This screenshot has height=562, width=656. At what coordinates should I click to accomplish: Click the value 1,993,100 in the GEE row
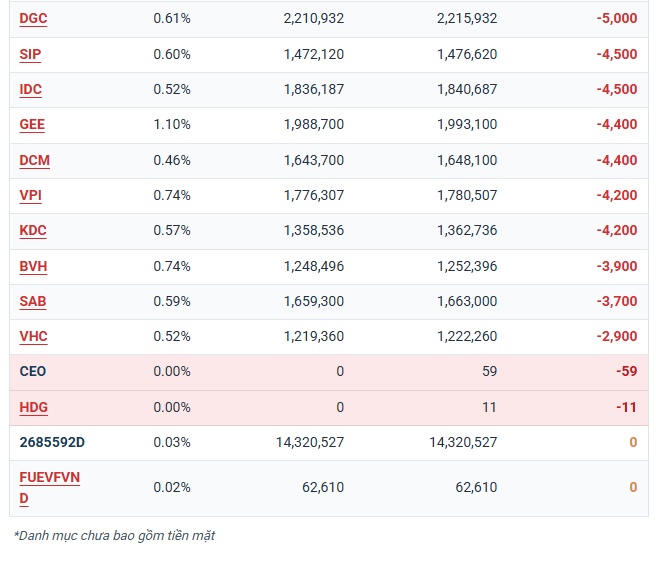coord(467,125)
